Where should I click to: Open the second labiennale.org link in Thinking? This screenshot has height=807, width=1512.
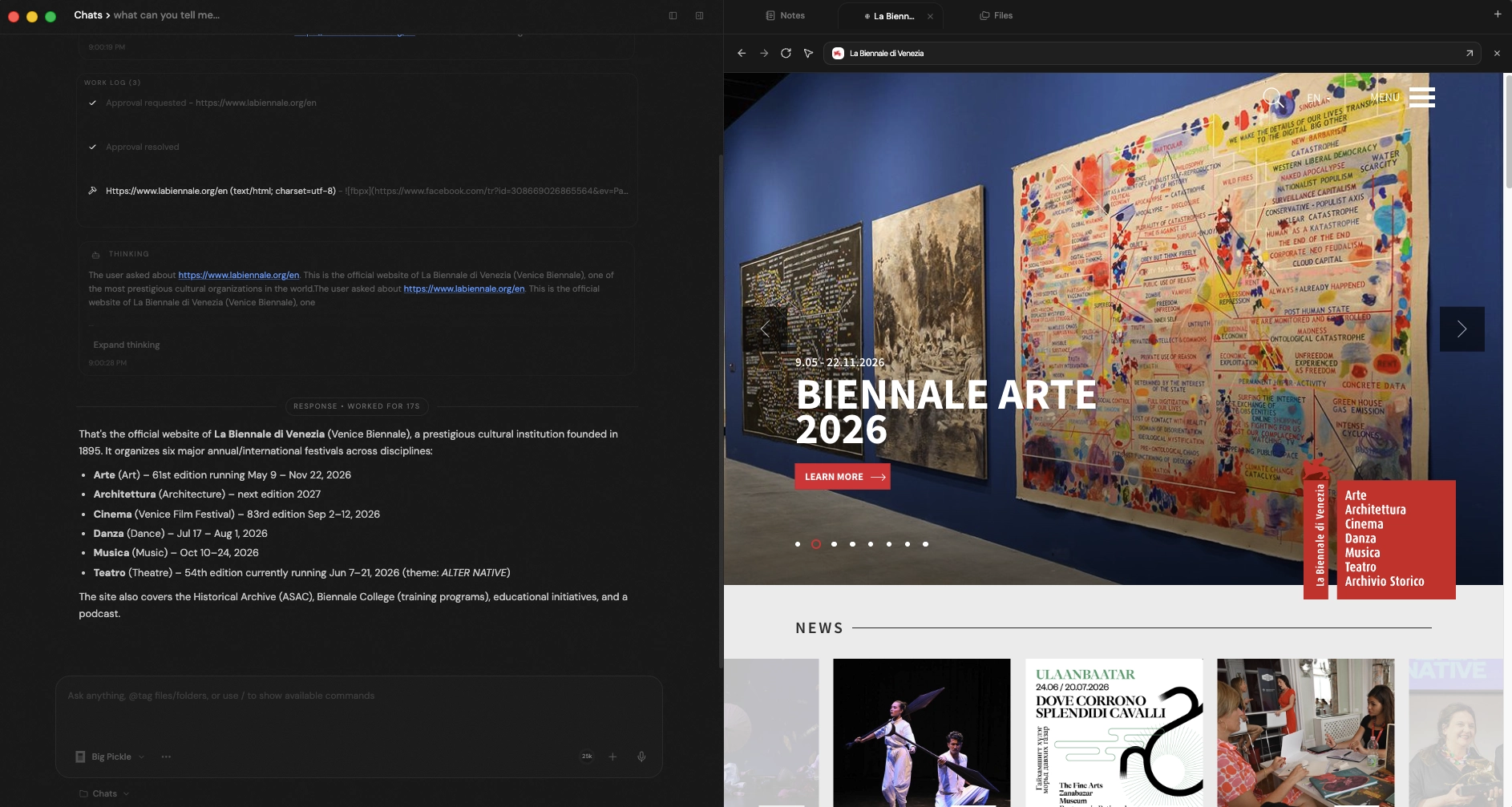(x=464, y=289)
